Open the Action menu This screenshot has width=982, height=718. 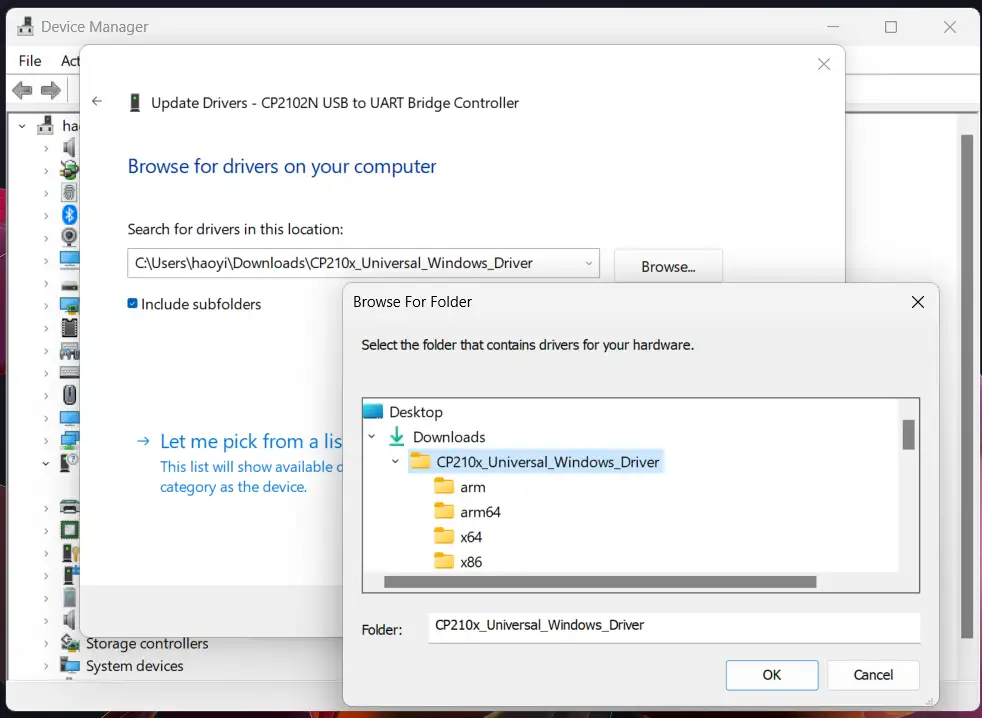pos(72,61)
